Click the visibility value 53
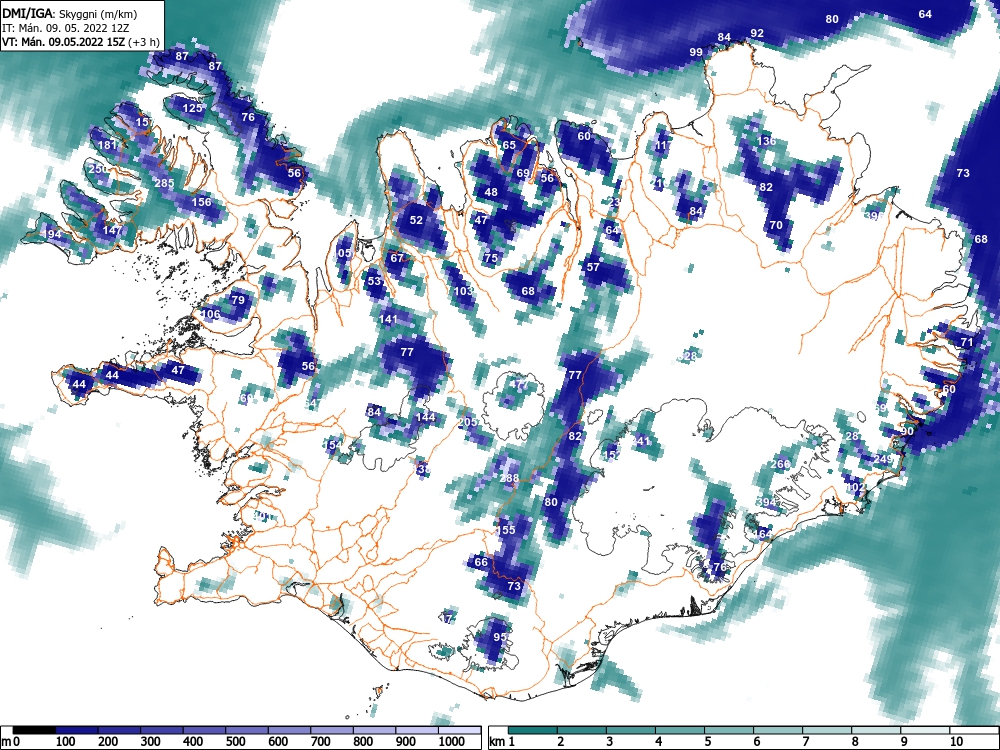This screenshot has width=1000, height=750. coord(374,281)
